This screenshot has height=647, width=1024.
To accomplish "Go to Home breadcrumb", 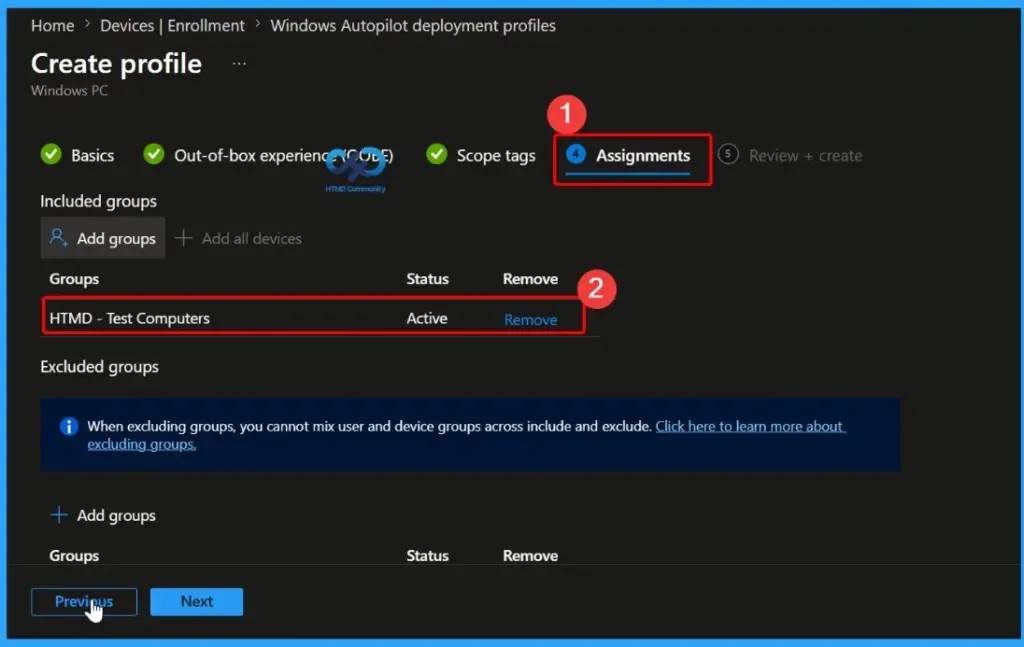I will point(52,25).
